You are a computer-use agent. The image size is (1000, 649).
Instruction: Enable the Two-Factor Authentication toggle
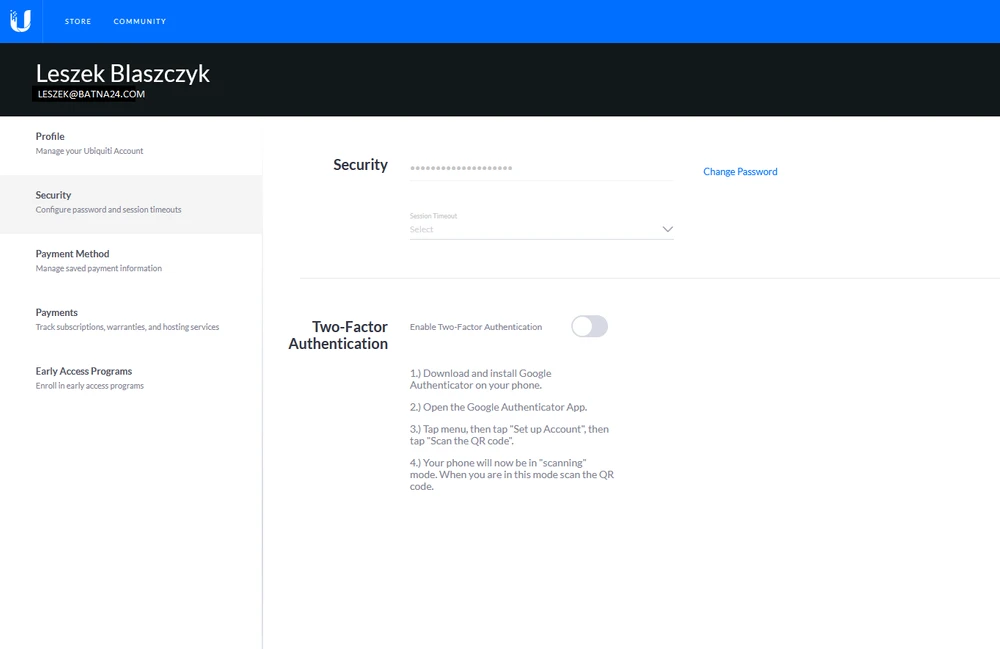coord(589,326)
